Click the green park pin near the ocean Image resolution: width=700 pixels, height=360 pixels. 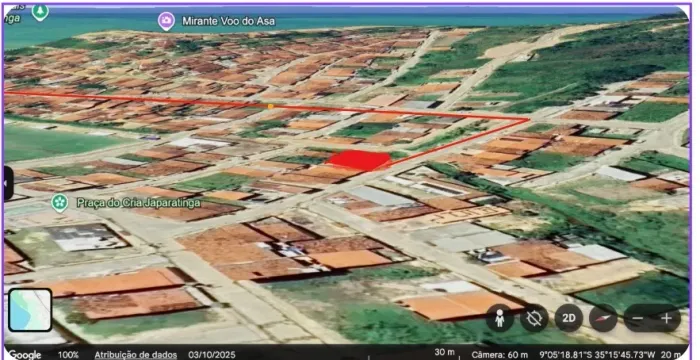(x=40, y=12)
